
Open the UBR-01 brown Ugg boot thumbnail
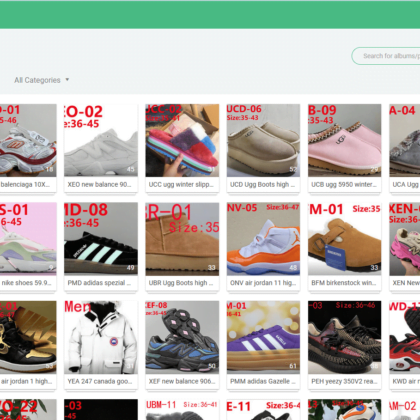tap(182, 239)
